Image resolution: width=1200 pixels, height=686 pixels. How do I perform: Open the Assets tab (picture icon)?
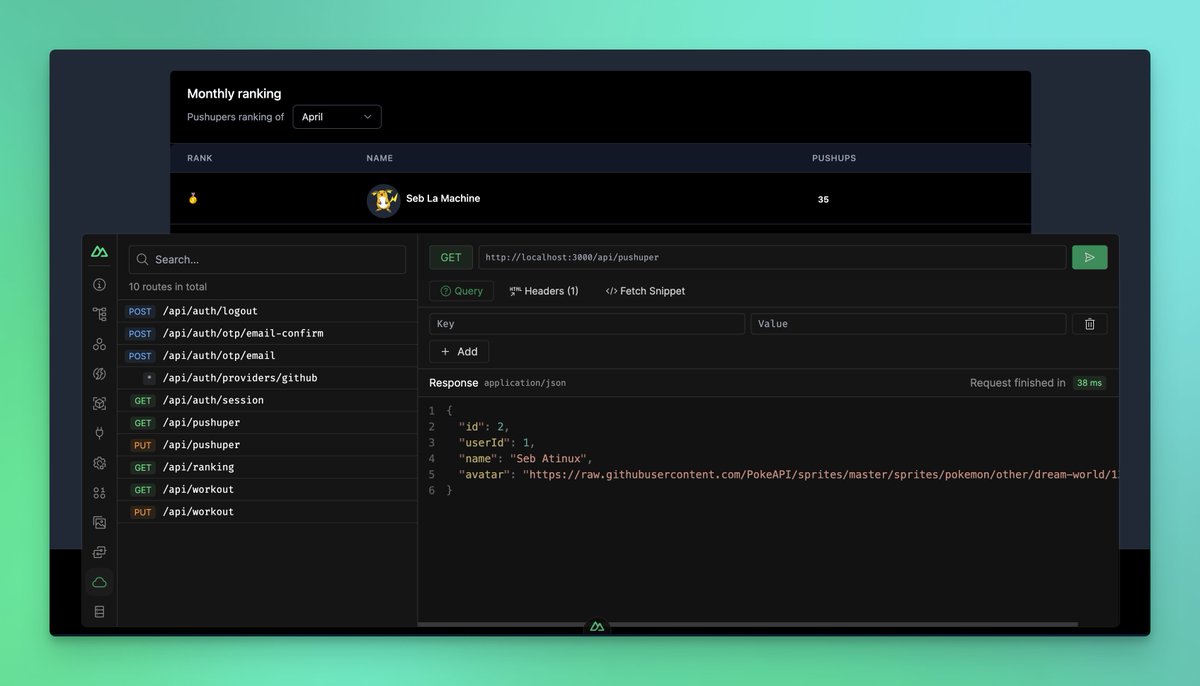point(99,522)
